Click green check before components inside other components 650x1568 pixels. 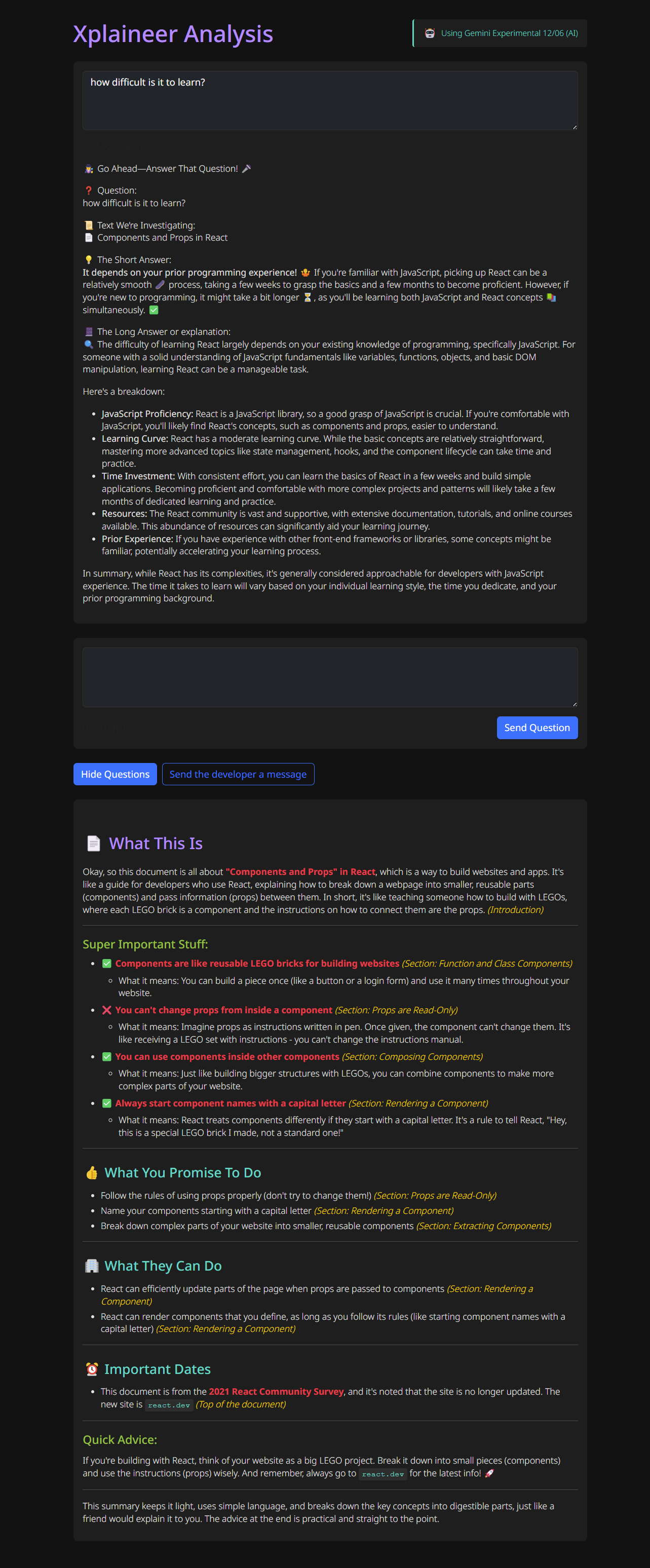tap(106, 1057)
